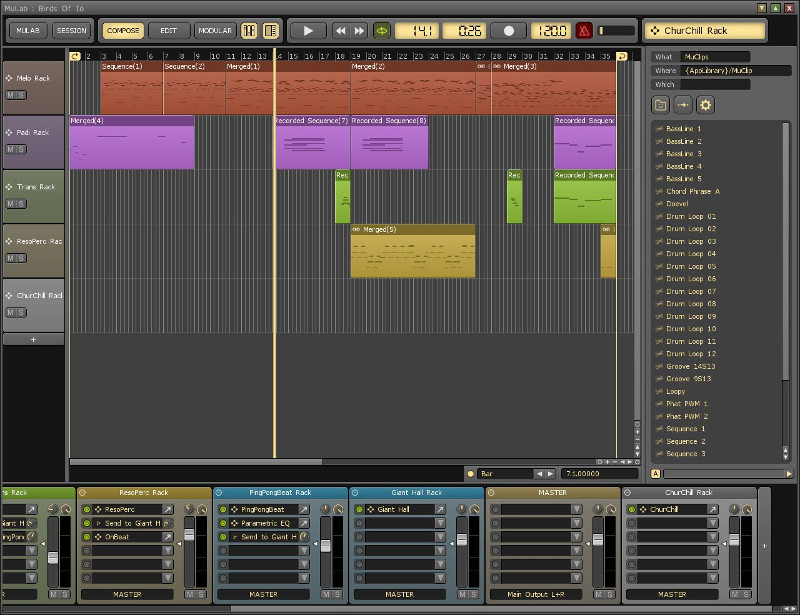Click the browser arrow icon button

(683, 105)
